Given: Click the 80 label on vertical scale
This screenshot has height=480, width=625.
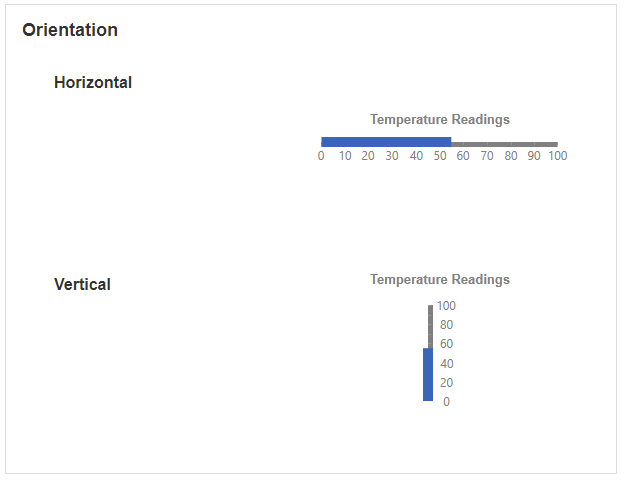Looking at the screenshot, I should click(x=446, y=325).
